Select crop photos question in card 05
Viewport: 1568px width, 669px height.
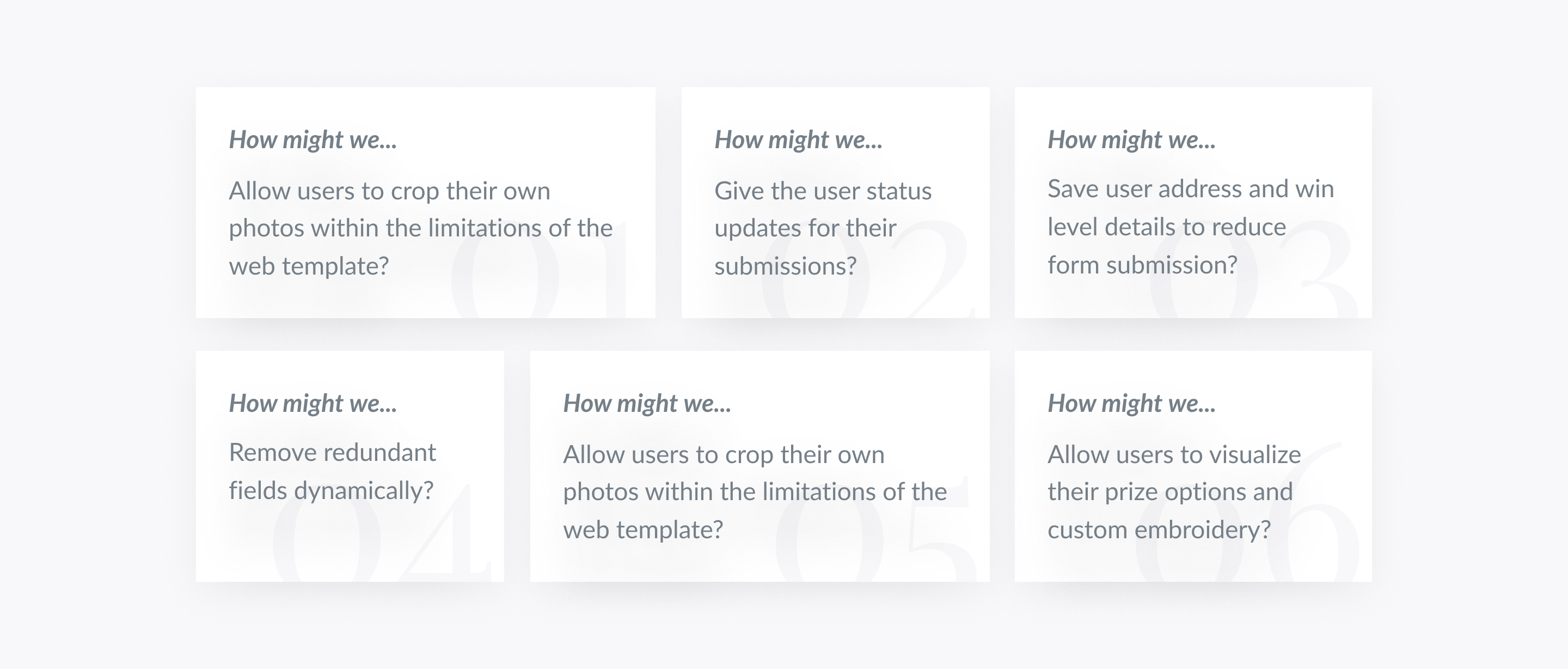click(755, 492)
